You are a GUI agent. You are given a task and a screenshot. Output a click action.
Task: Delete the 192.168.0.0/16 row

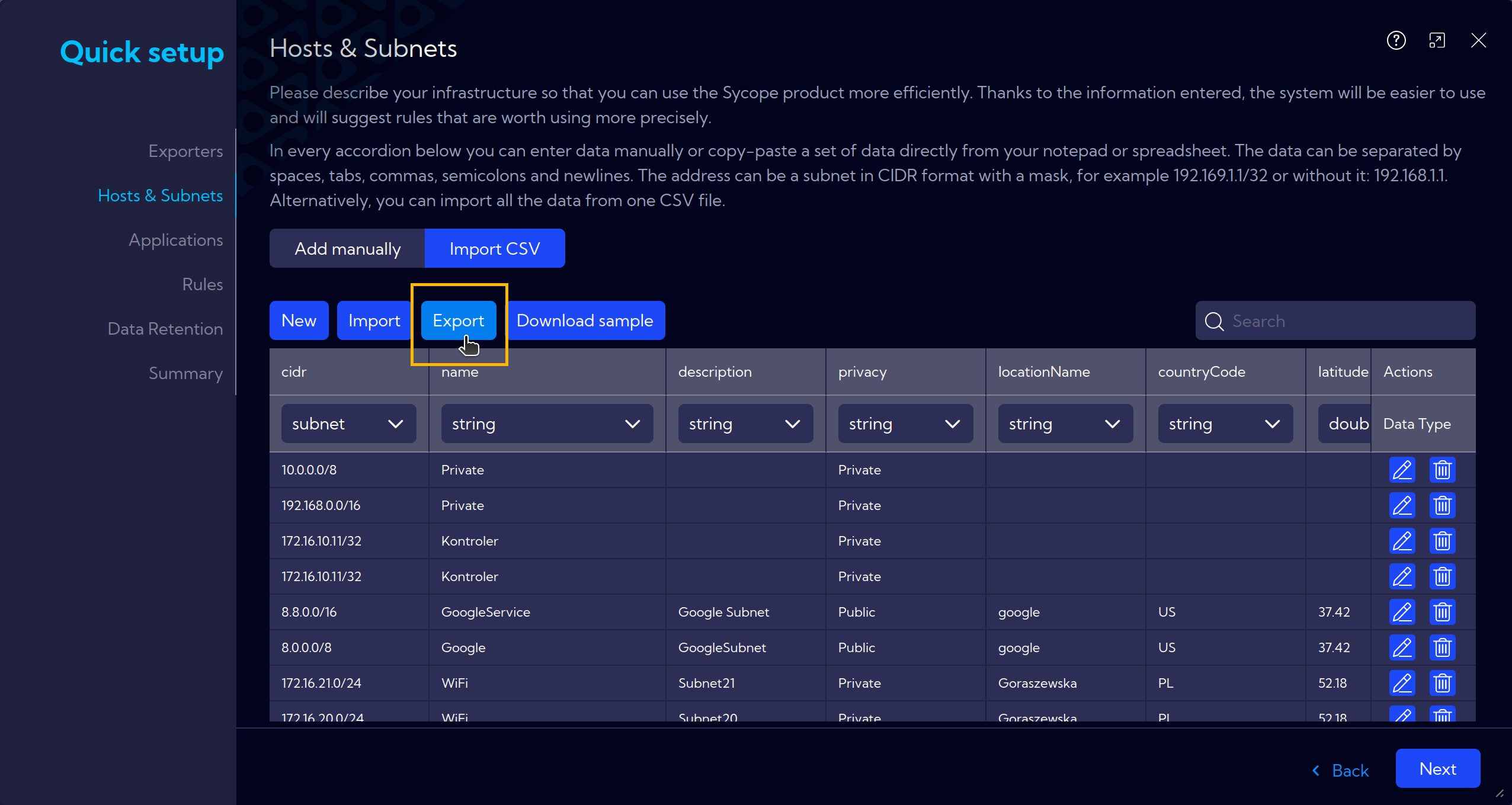point(1442,505)
